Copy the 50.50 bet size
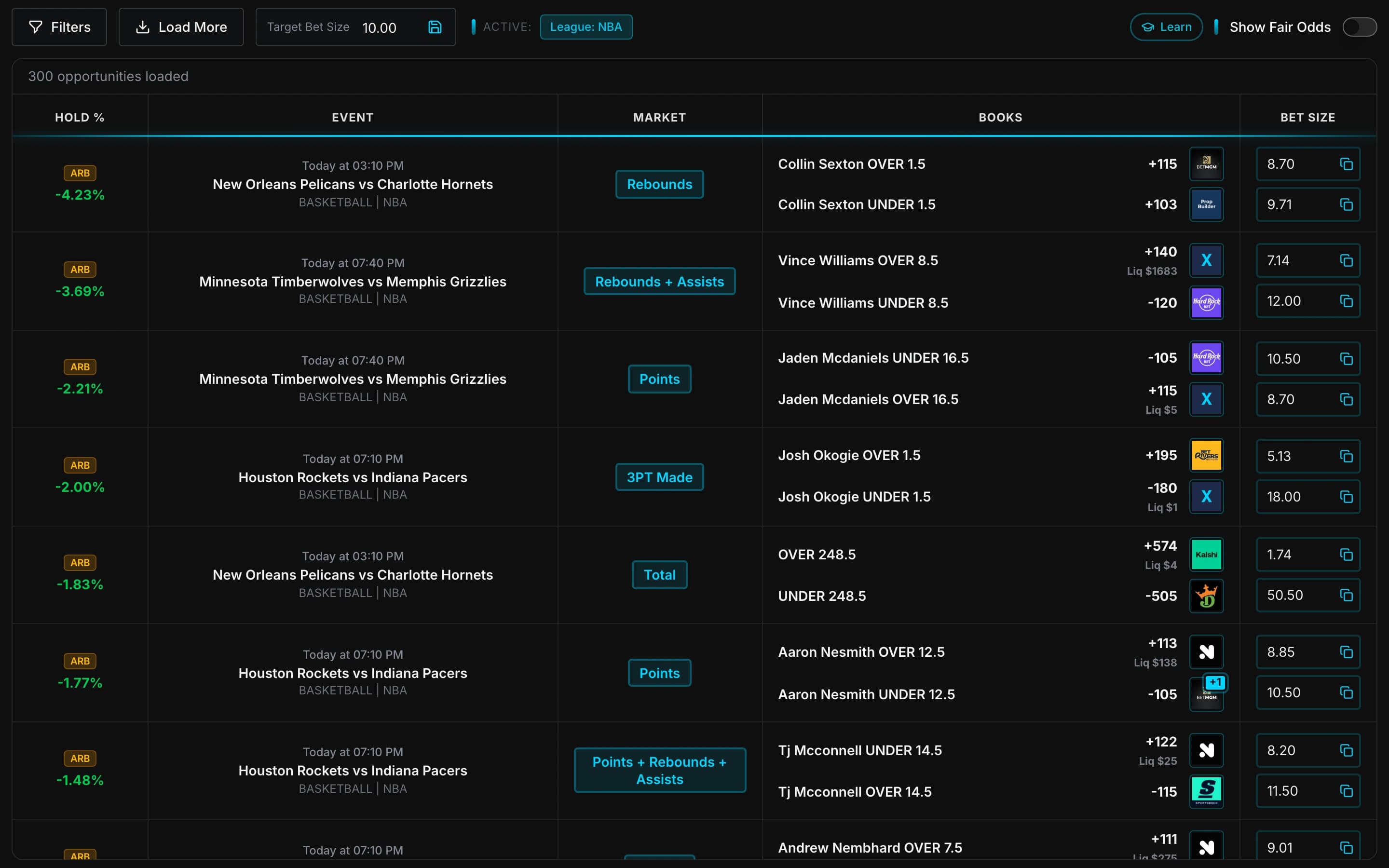 coord(1346,595)
